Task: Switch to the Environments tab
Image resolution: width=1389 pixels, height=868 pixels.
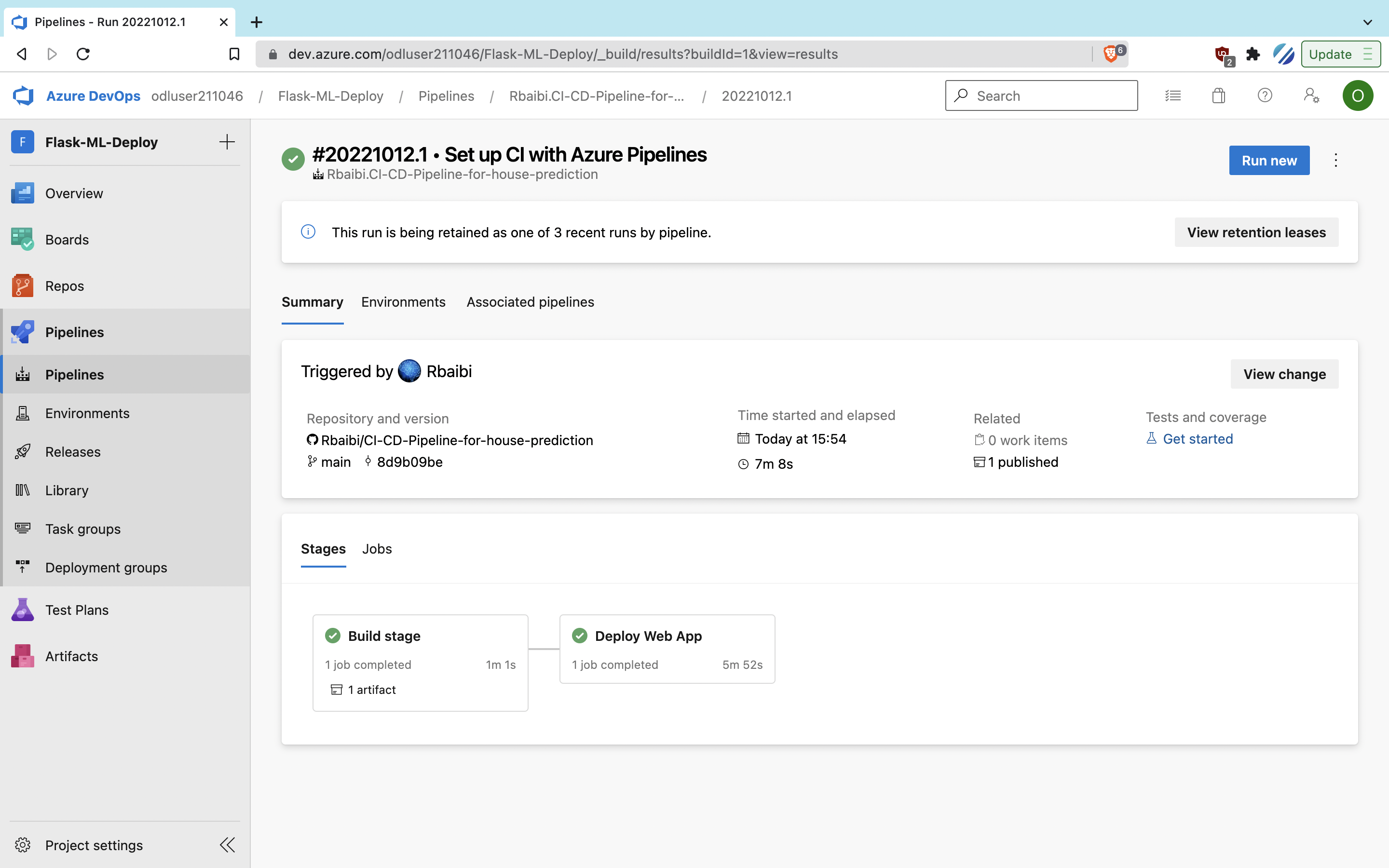Action: 403,302
